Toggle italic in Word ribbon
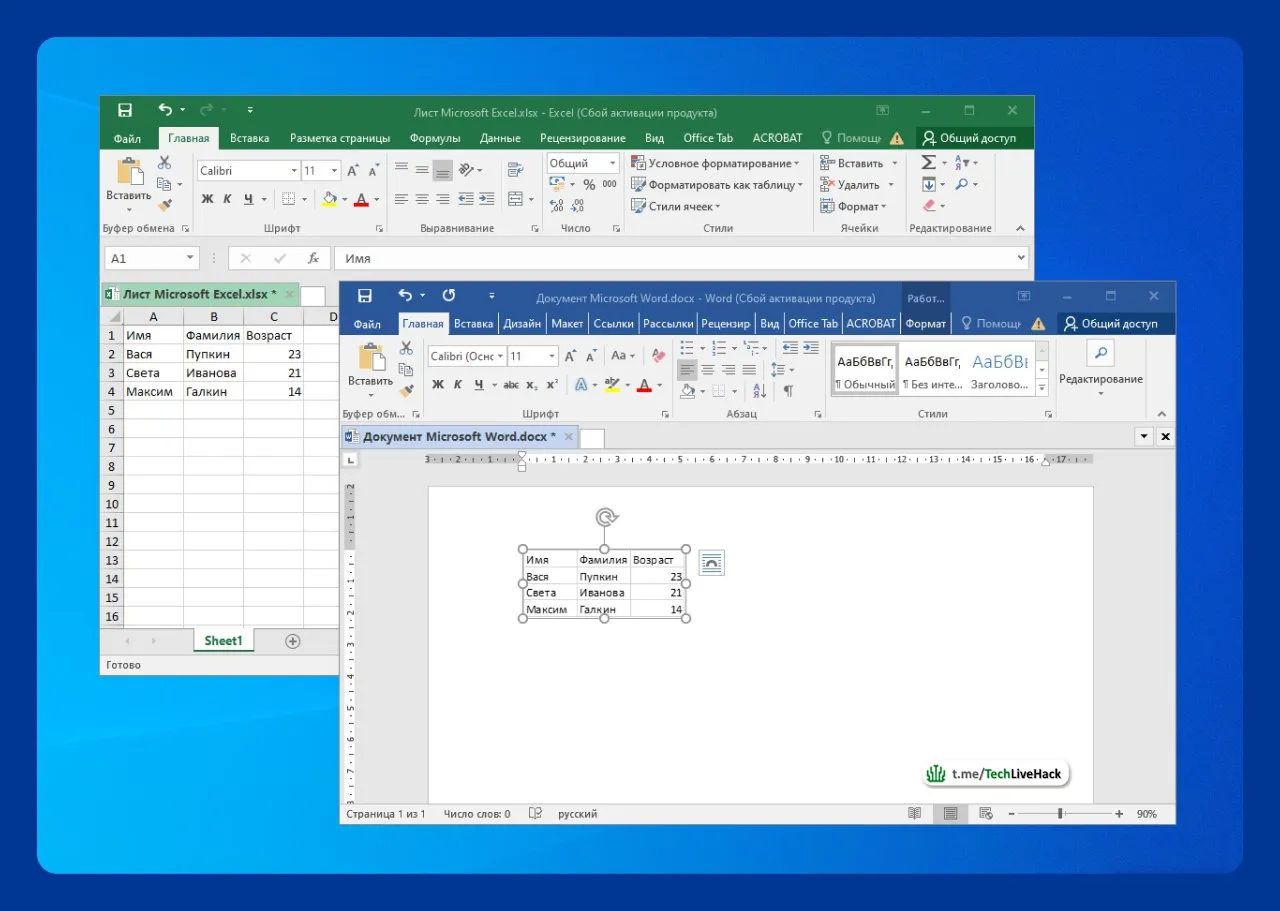The width and height of the screenshot is (1280, 911). (458, 385)
